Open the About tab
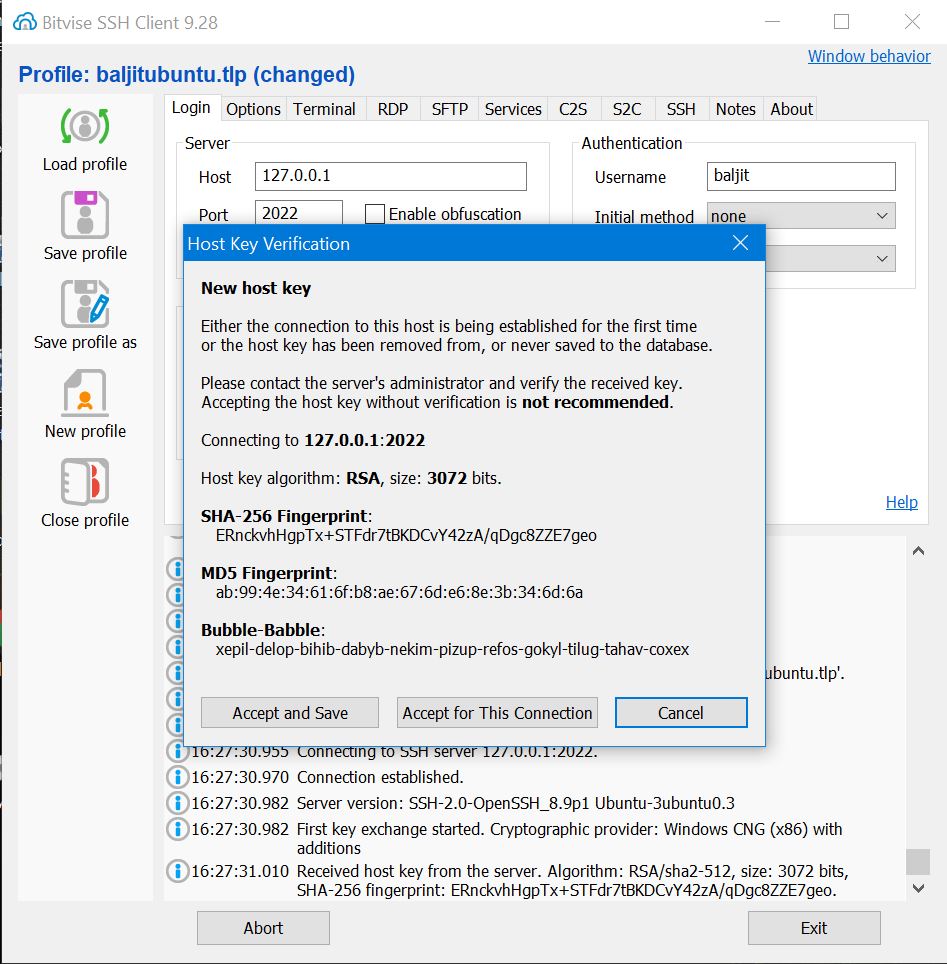 pos(791,109)
